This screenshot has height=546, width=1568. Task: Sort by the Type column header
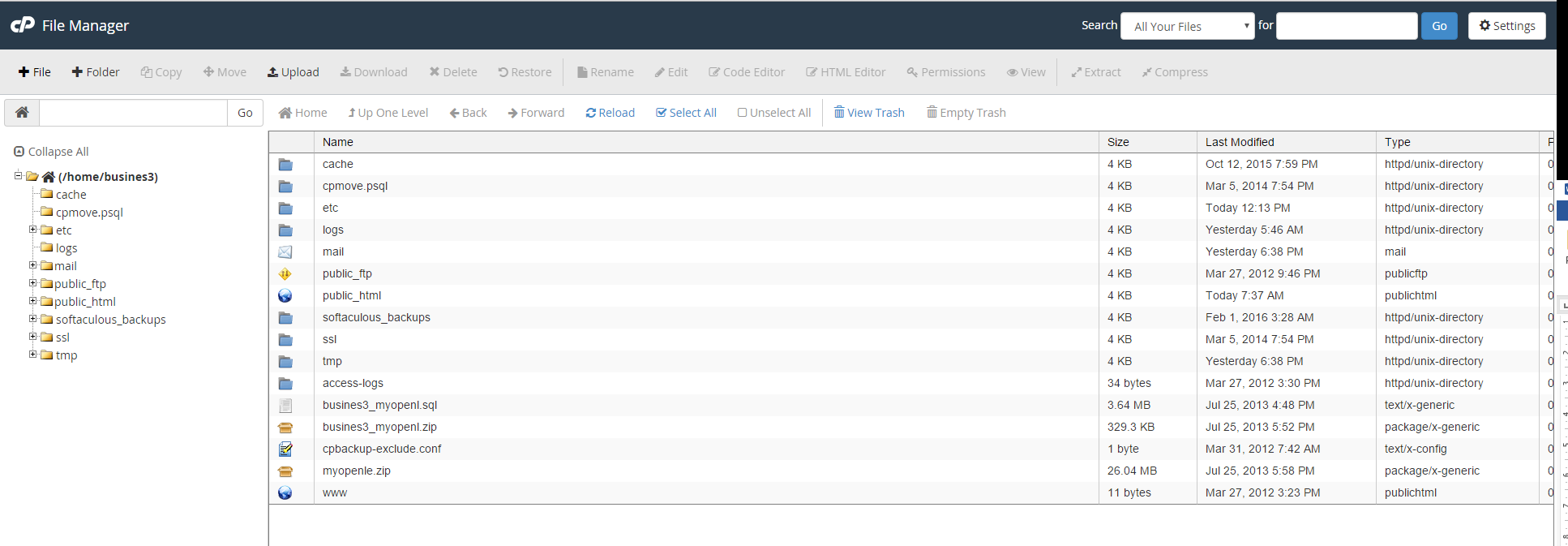click(1458, 142)
